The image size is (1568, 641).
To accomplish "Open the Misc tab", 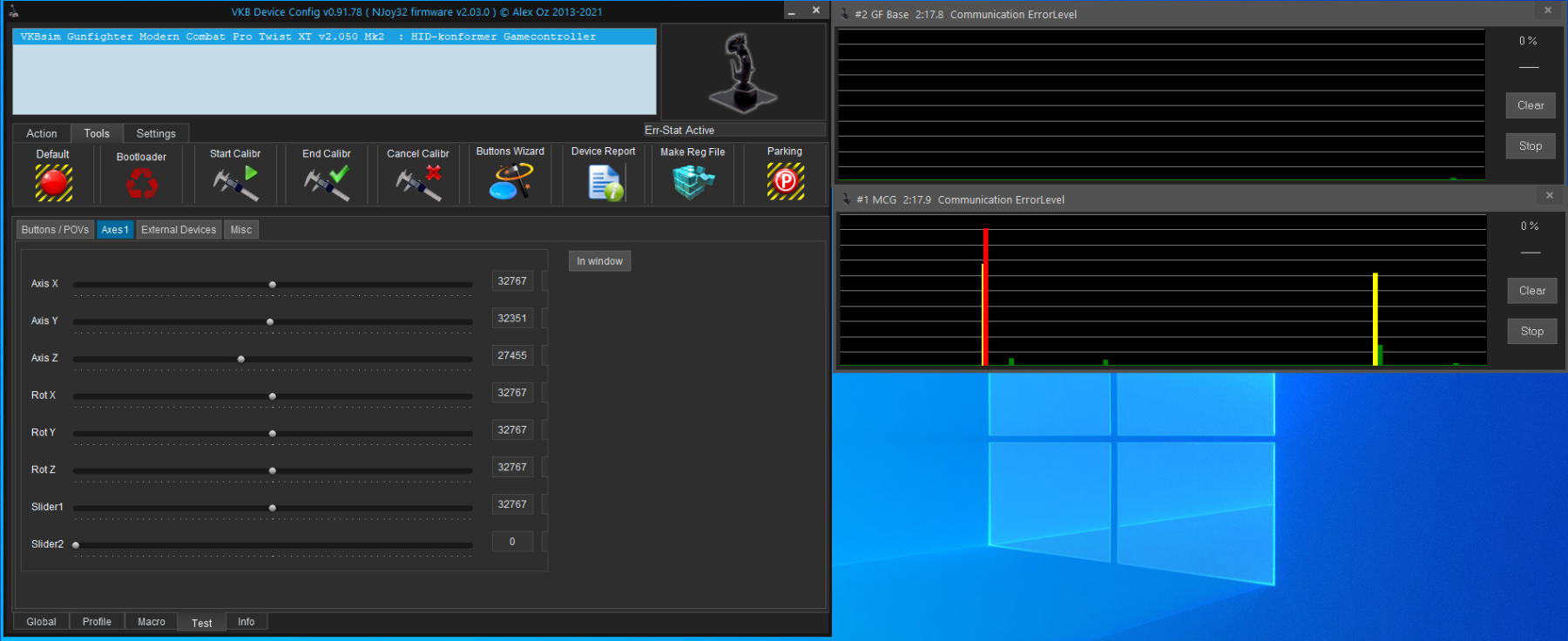I will pyautogui.click(x=241, y=230).
